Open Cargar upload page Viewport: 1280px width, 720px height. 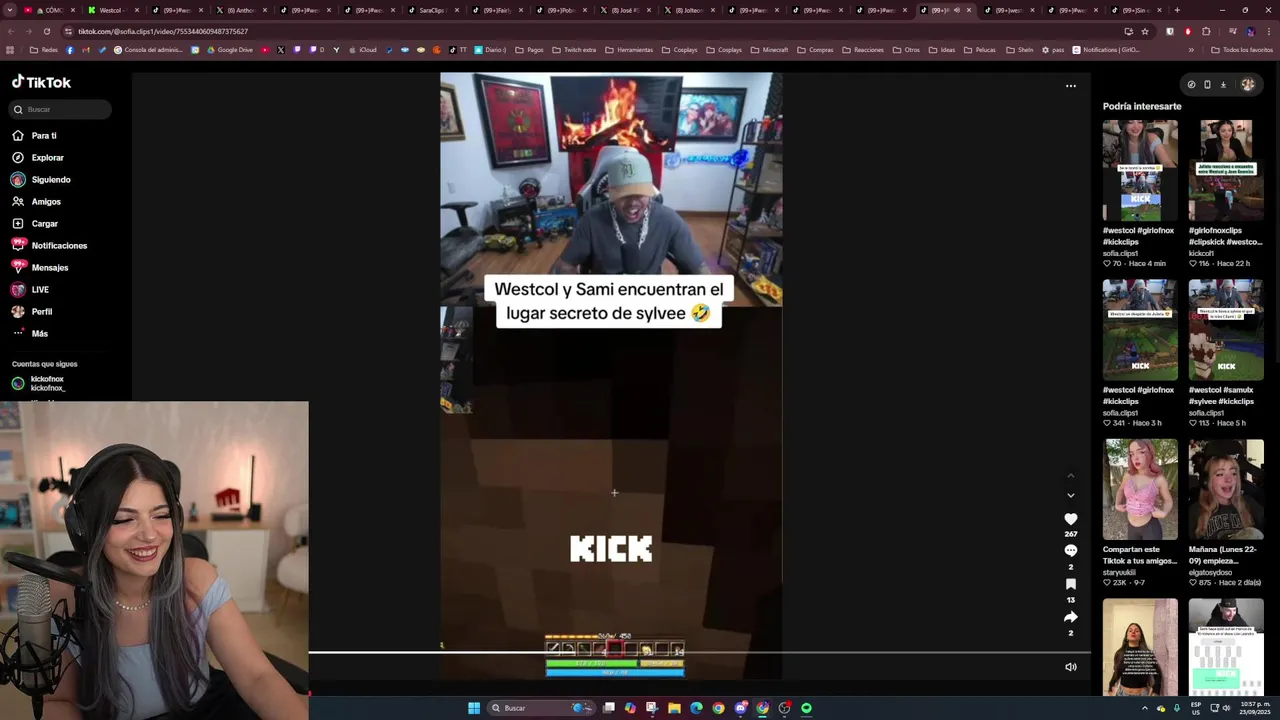35,223
